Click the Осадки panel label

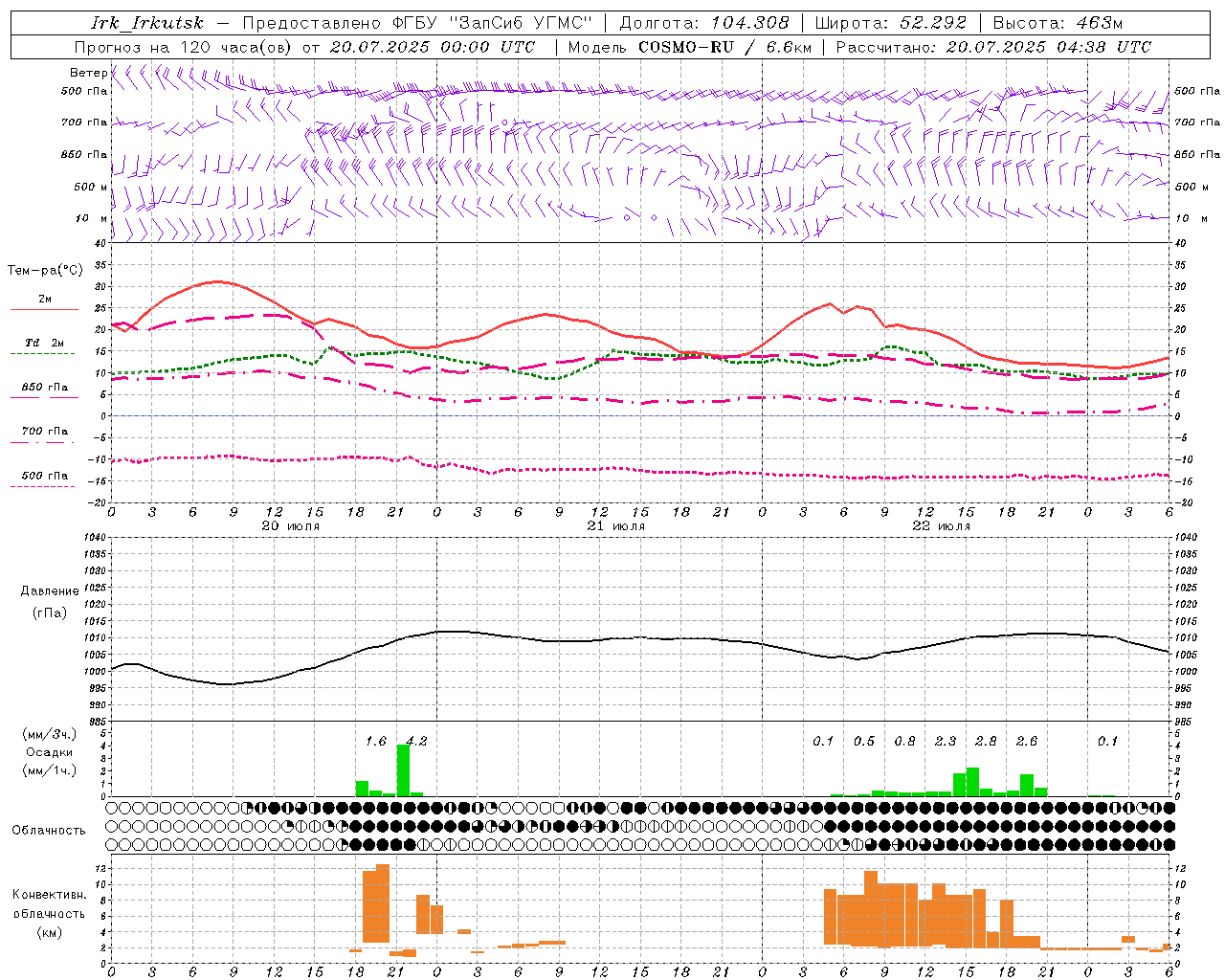coord(50,752)
